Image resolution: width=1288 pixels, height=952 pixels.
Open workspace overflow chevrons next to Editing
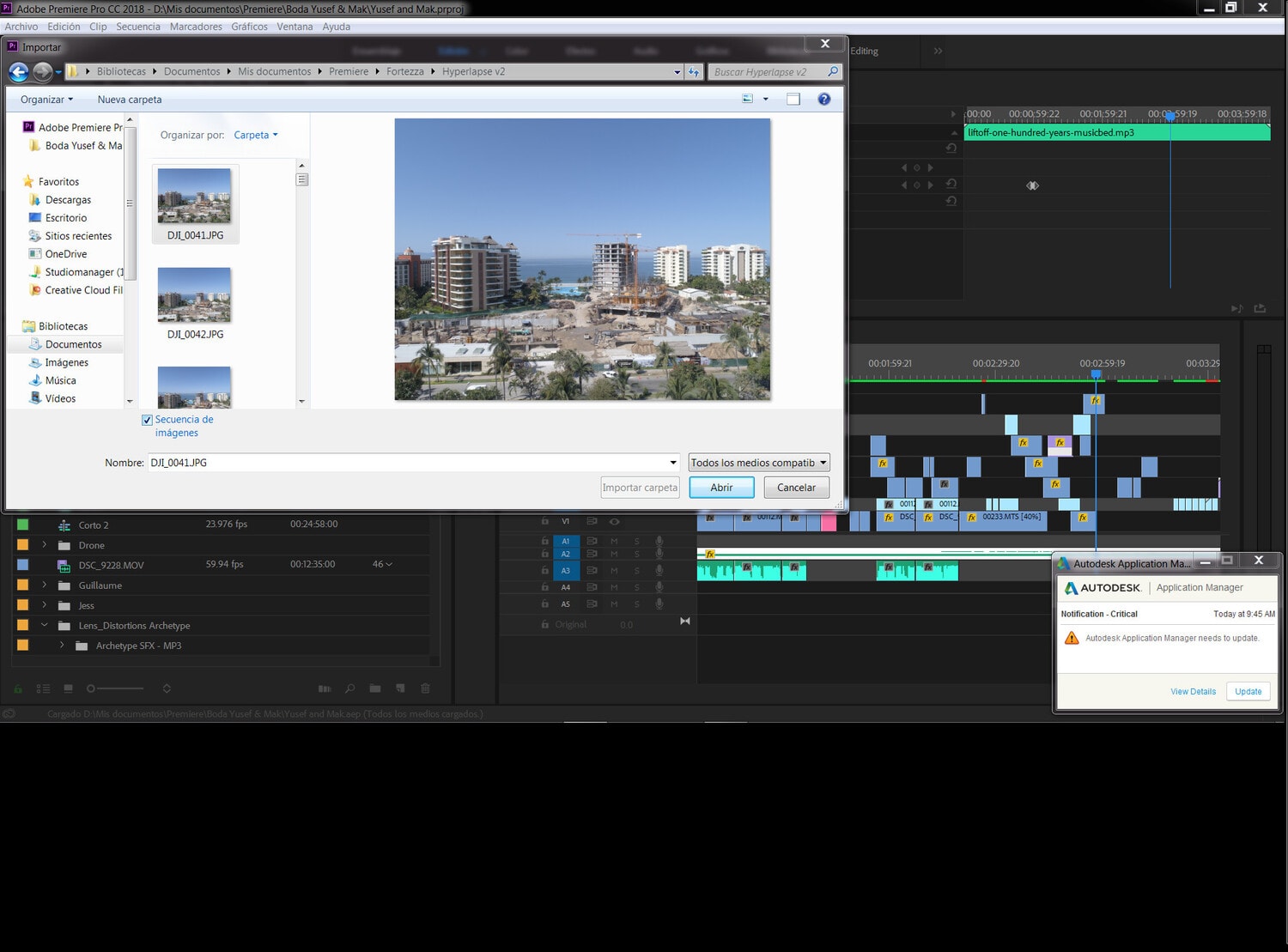(938, 51)
